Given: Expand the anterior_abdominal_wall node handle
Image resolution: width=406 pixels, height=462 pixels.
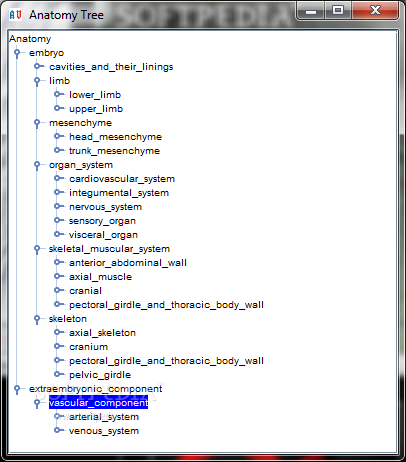Looking at the screenshot, I should 59,263.
